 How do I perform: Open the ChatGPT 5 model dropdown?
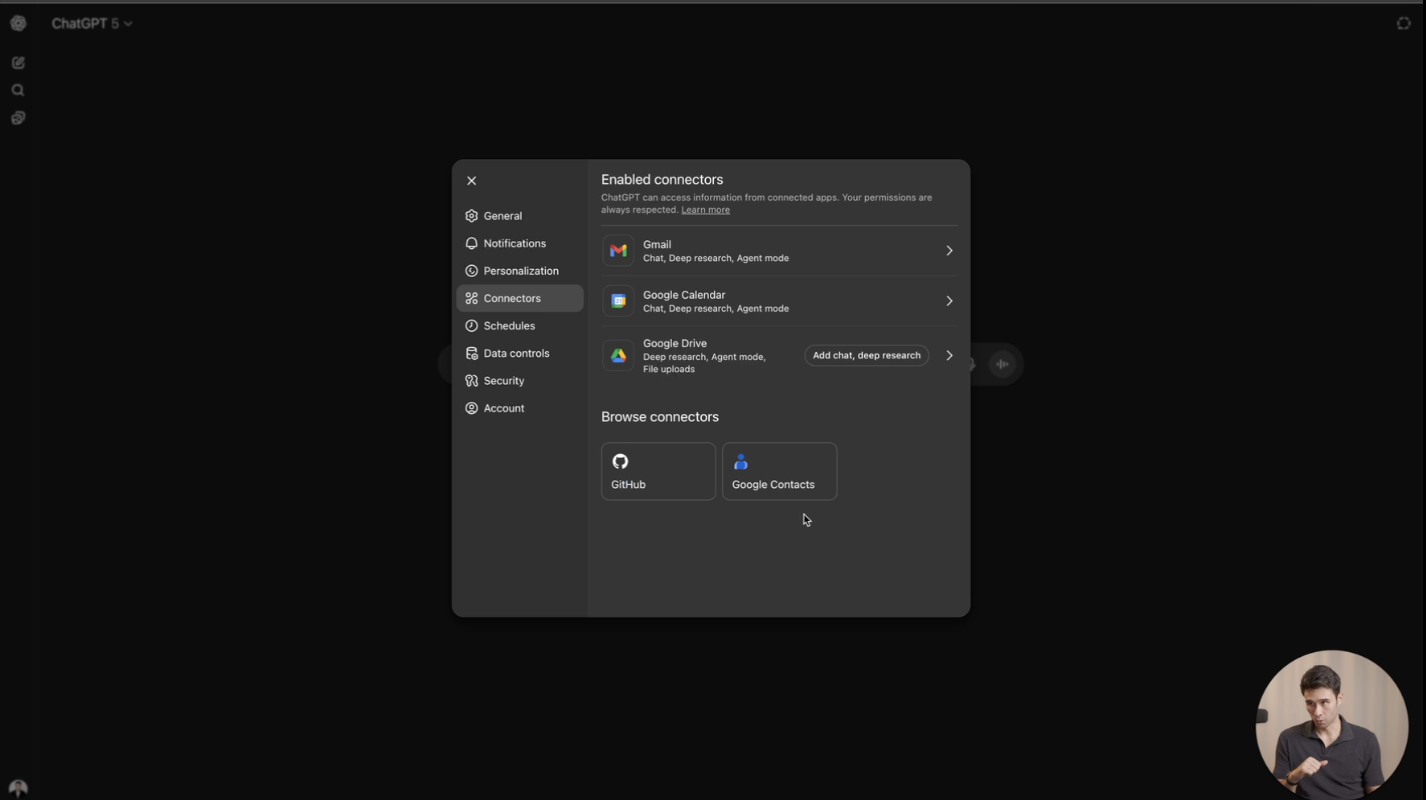click(x=91, y=23)
